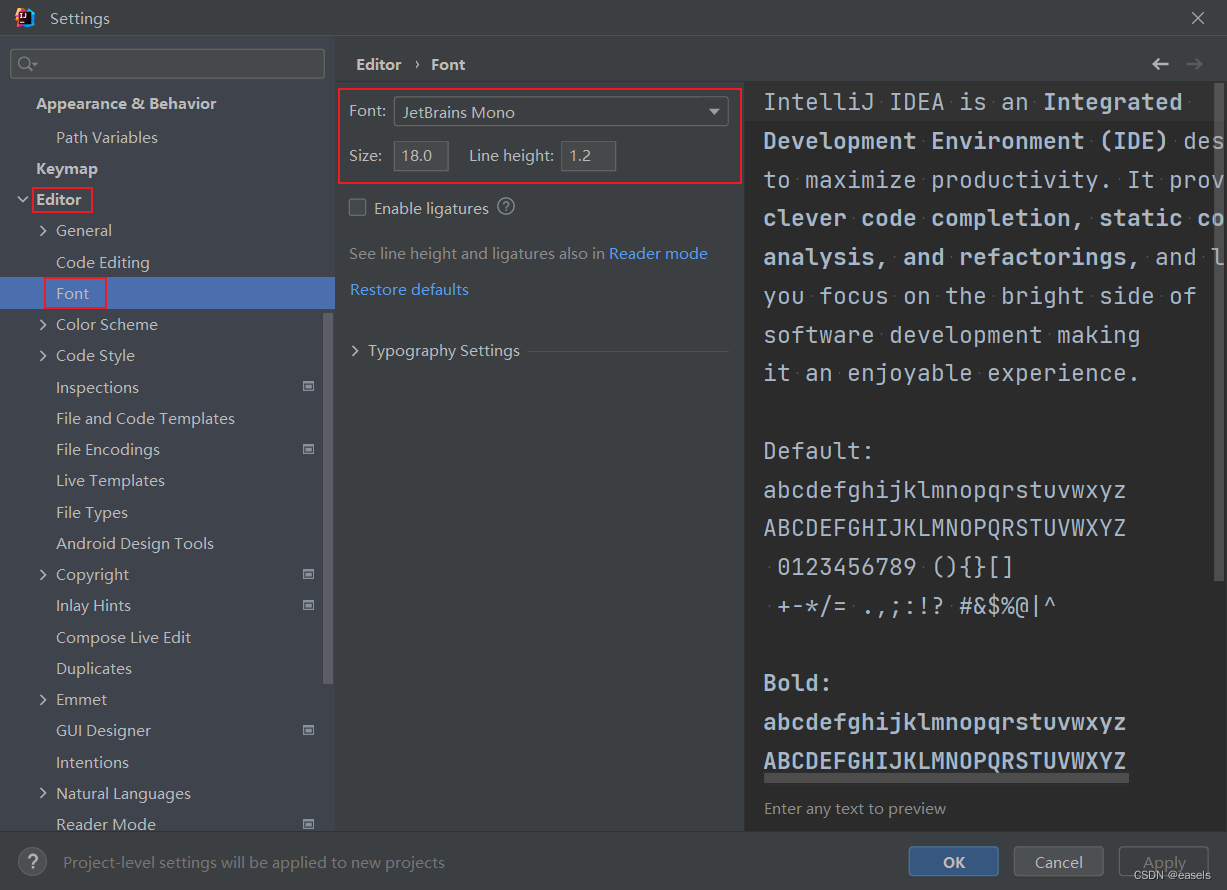1227x890 pixels.
Task: Click the search magnifier icon in settings search
Action: (x=27, y=64)
